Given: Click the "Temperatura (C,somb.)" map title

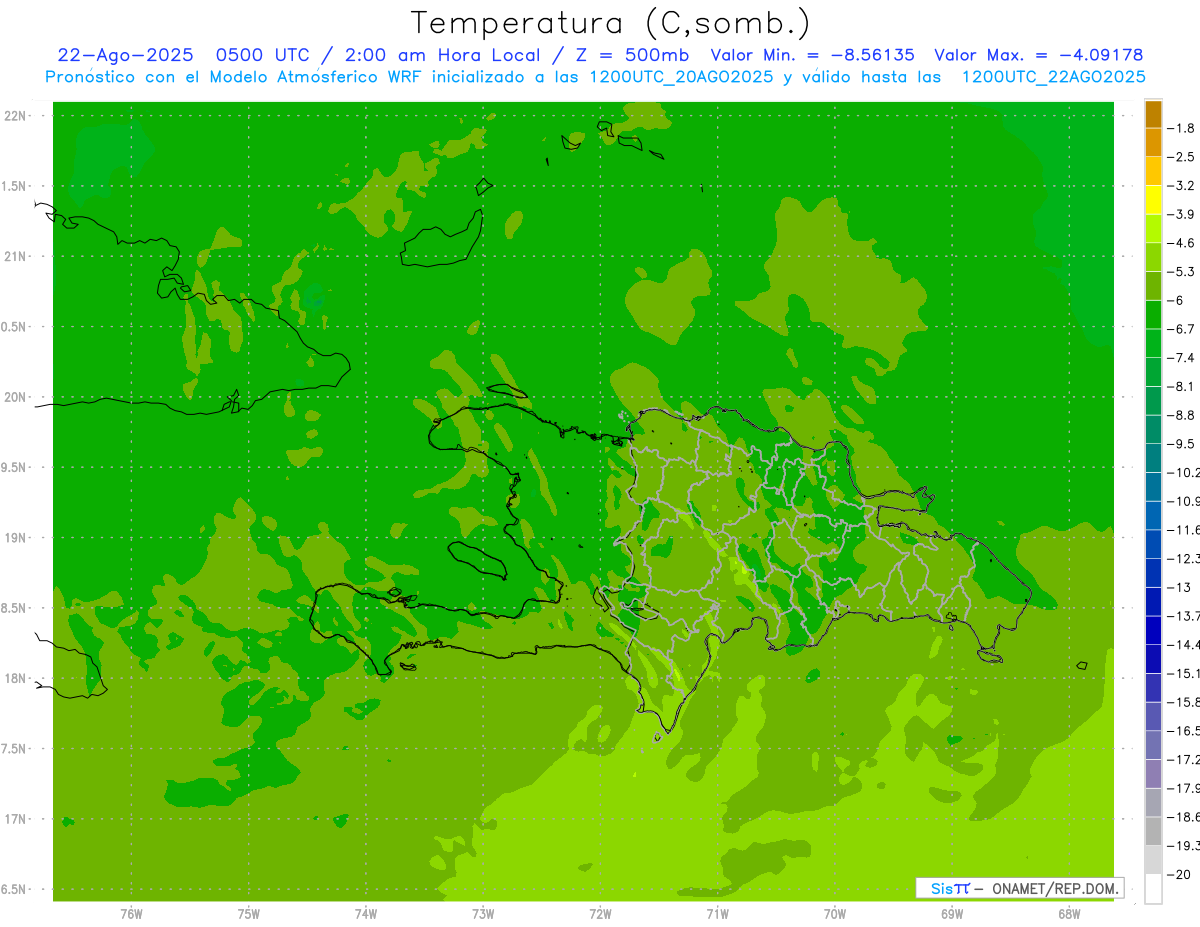Looking at the screenshot, I should [611, 22].
